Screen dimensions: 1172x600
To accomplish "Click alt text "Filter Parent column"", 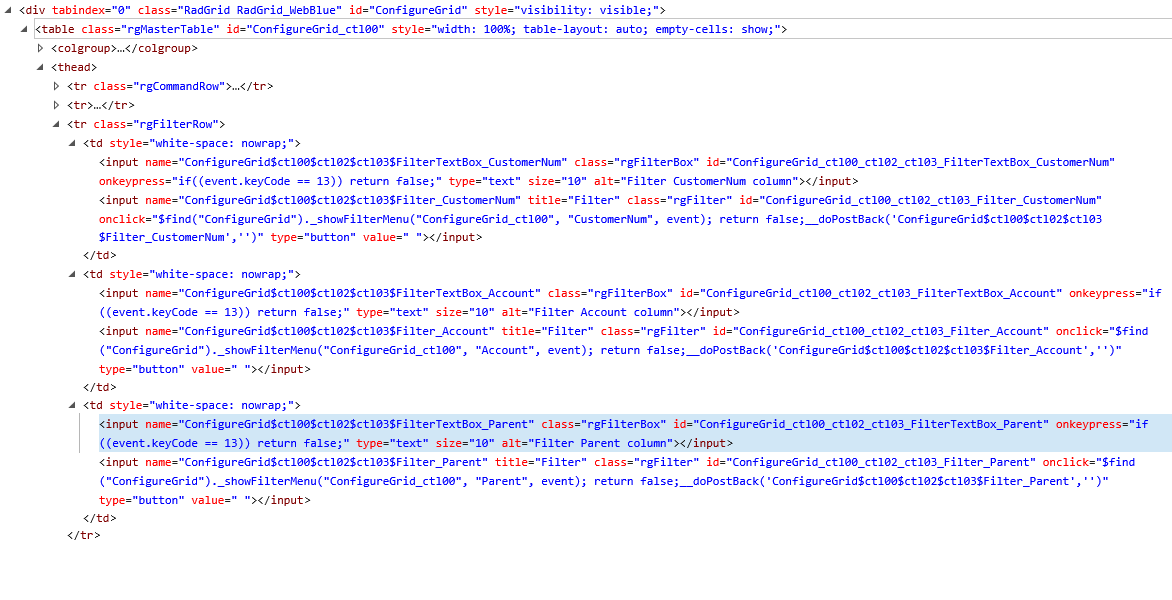I will pos(601,443).
